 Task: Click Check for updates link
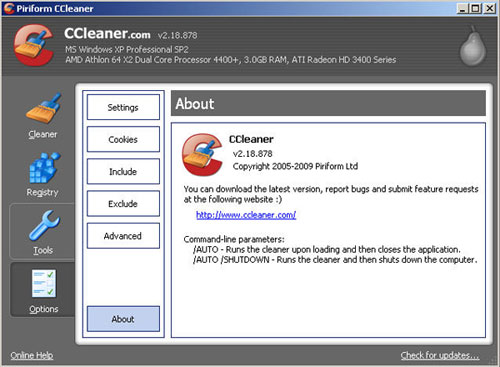440,355
